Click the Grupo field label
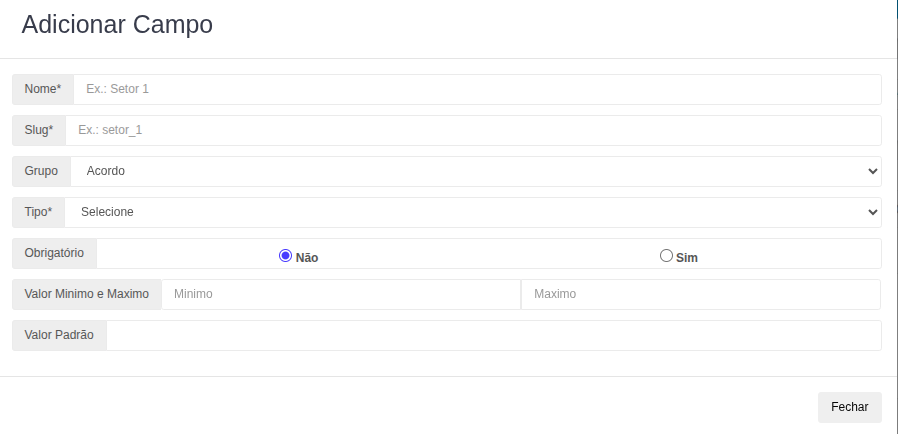Viewport: 898px width, 434px height. (x=42, y=171)
